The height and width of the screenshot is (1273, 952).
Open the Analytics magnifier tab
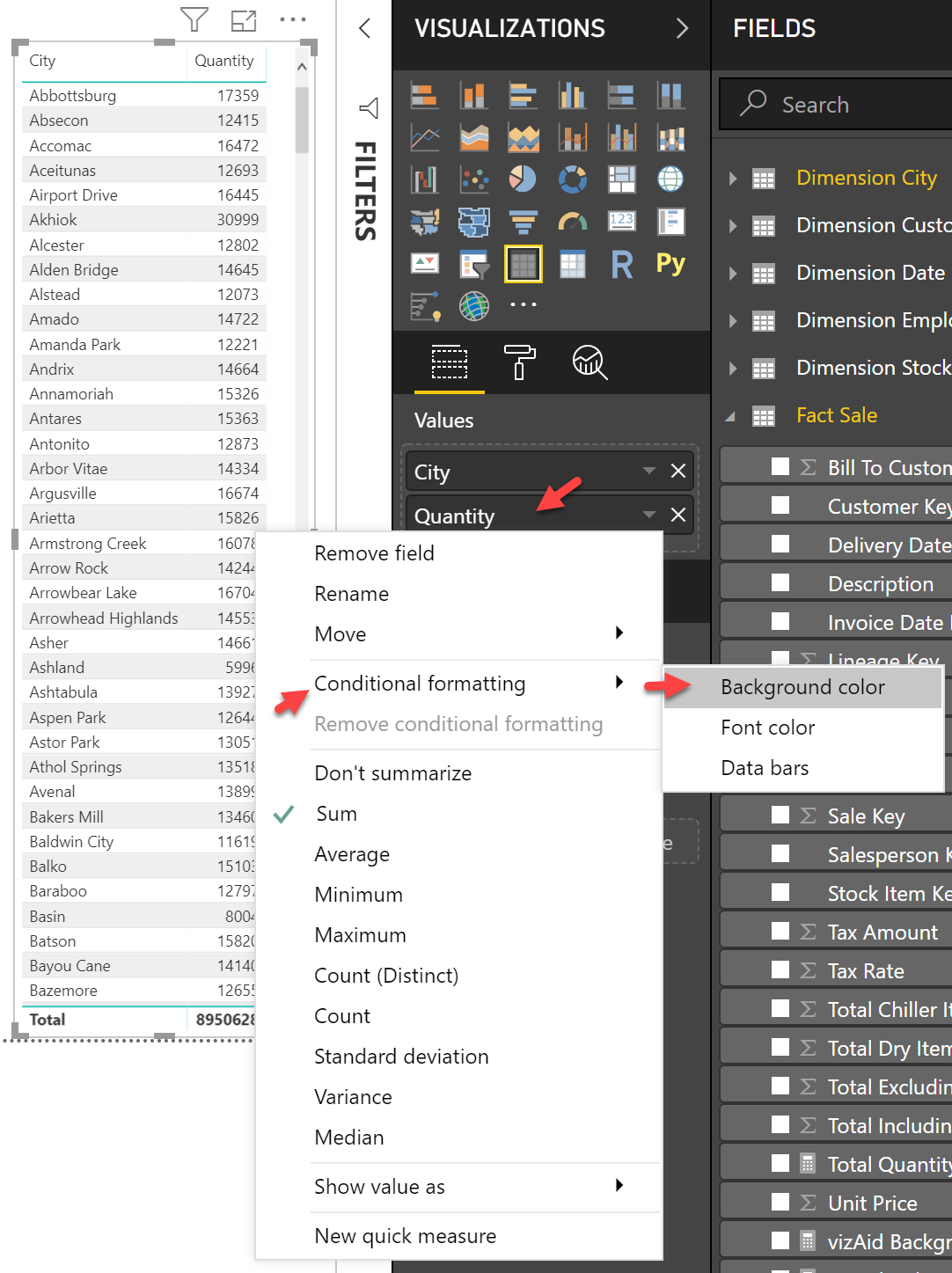(x=590, y=362)
